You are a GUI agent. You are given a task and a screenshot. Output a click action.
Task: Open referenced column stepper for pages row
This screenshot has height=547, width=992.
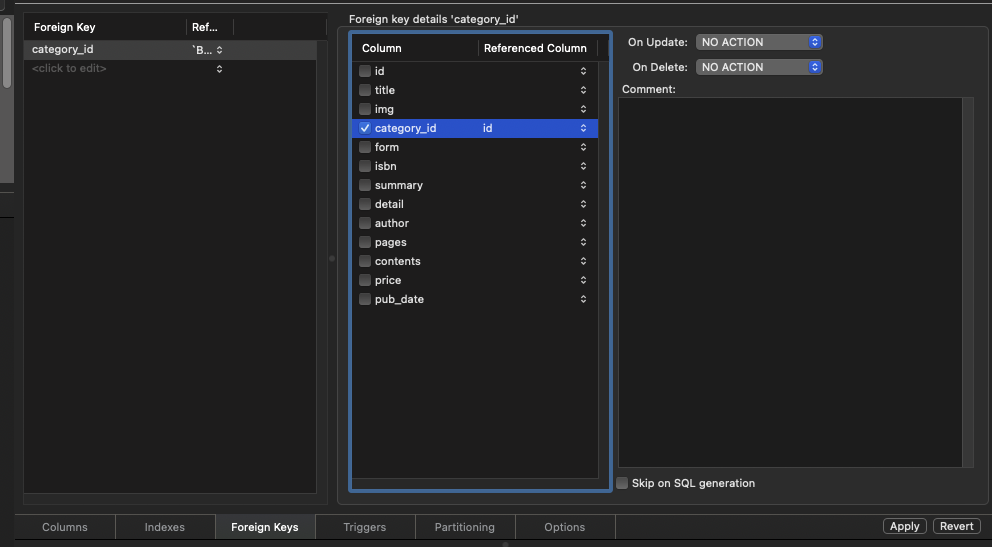tap(583, 242)
